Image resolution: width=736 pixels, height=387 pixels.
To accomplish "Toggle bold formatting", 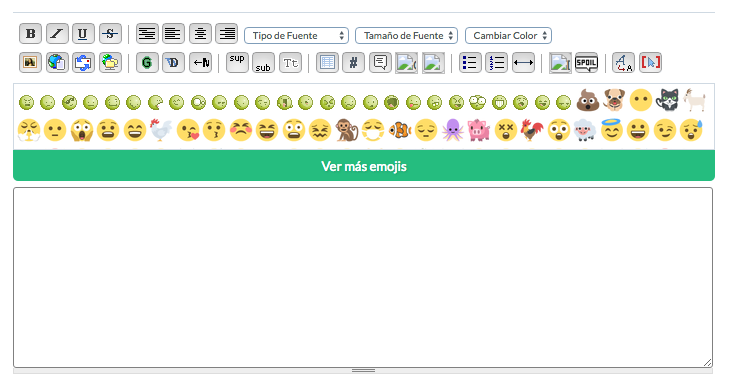I will click(31, 34).
